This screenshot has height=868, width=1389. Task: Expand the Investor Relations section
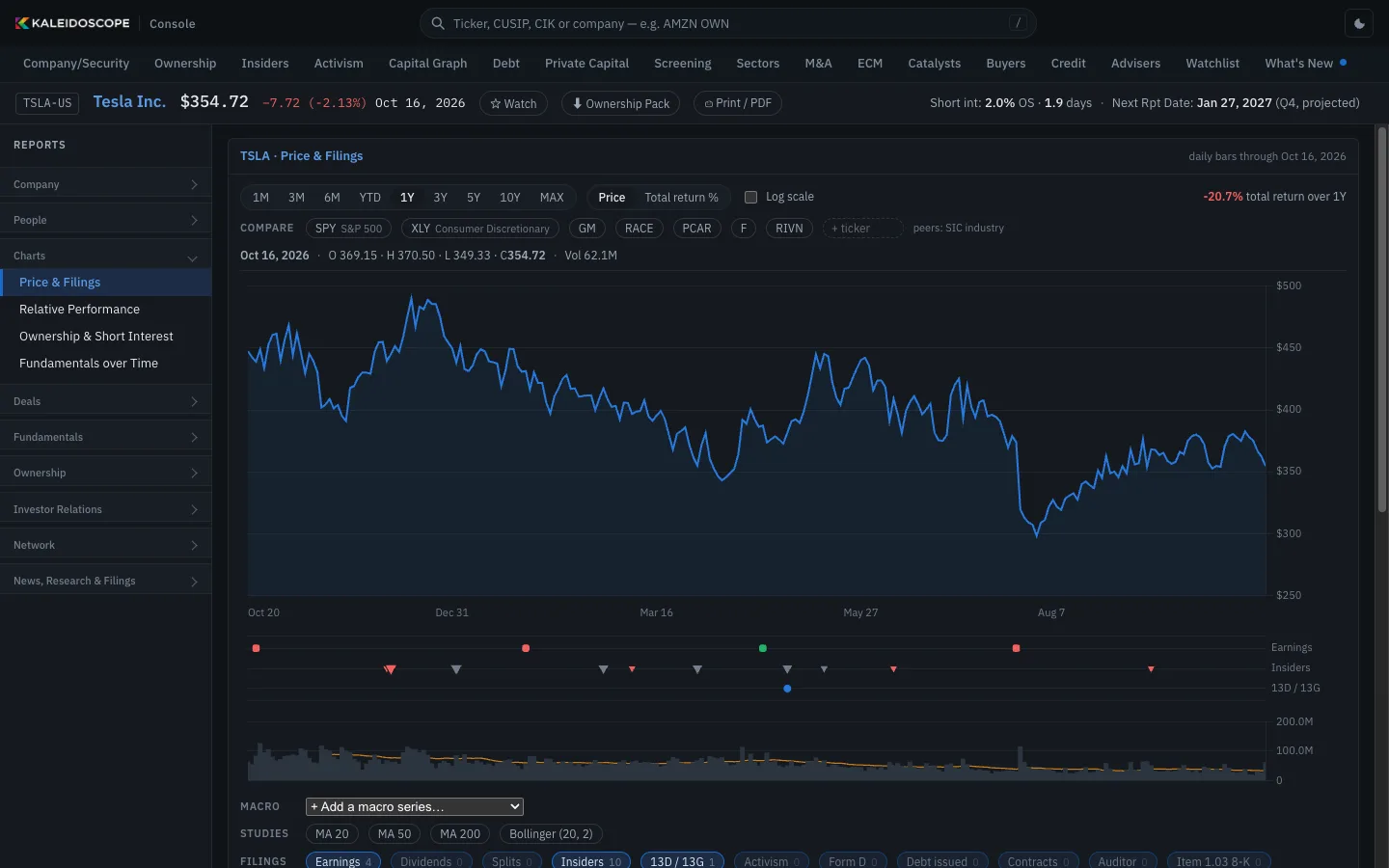click(105, 509)
